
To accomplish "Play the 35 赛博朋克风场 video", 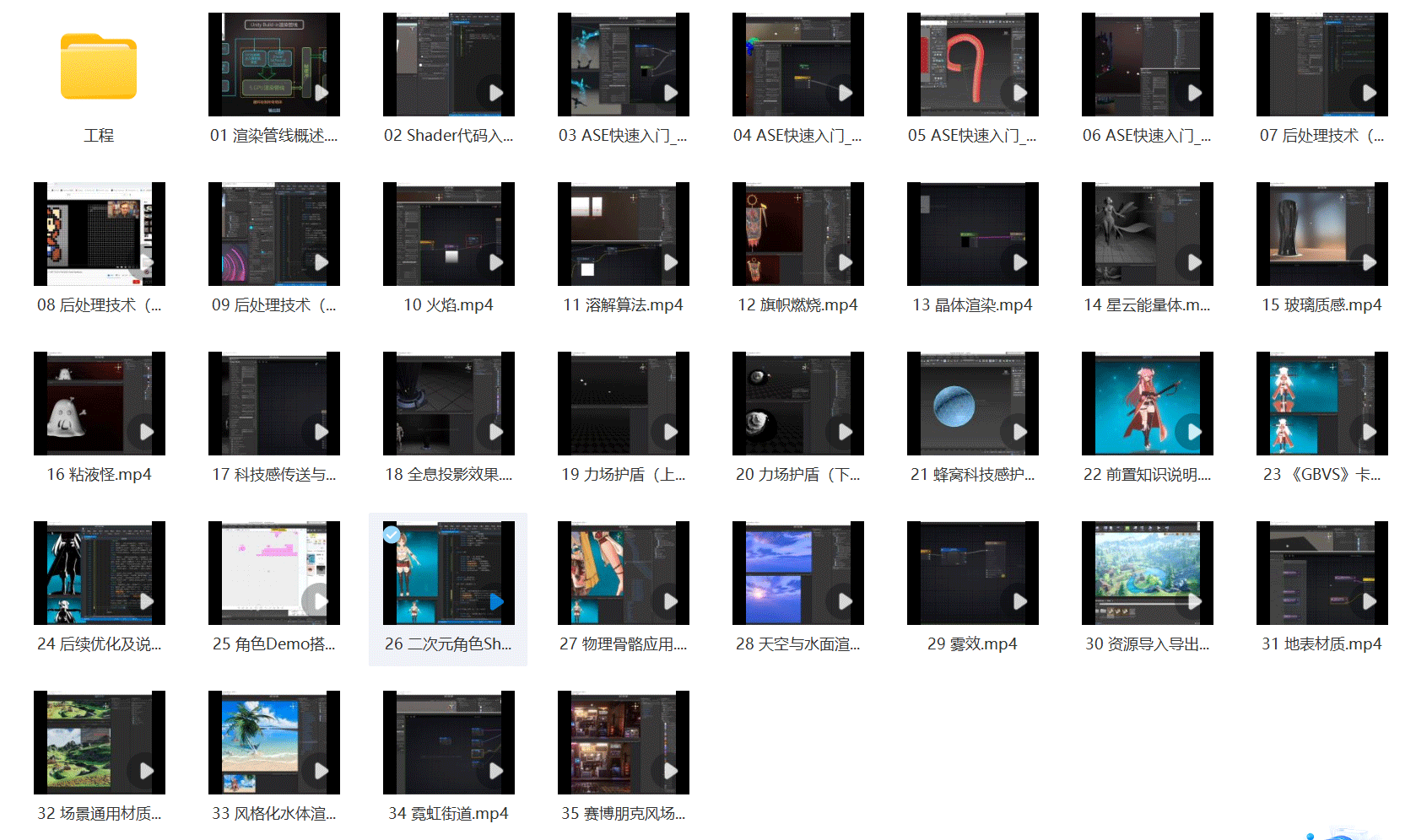I will pyautogui.click(x=670, y=771).
